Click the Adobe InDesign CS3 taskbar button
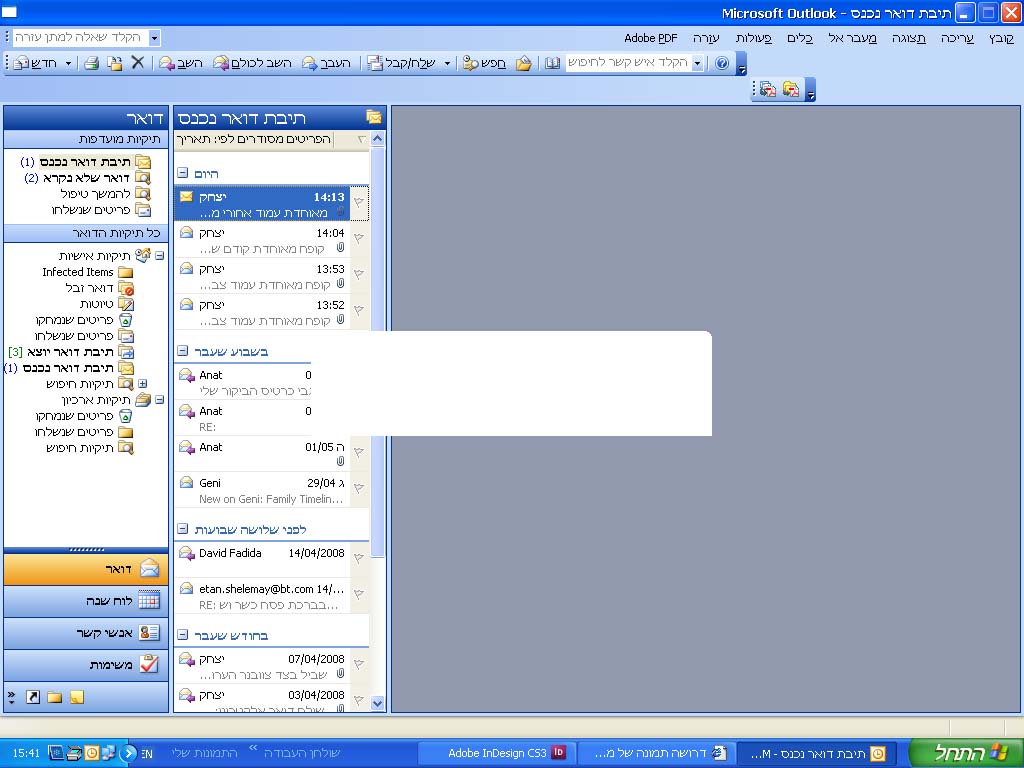This screenshot has width=1024, height=768. pos(496,753)
